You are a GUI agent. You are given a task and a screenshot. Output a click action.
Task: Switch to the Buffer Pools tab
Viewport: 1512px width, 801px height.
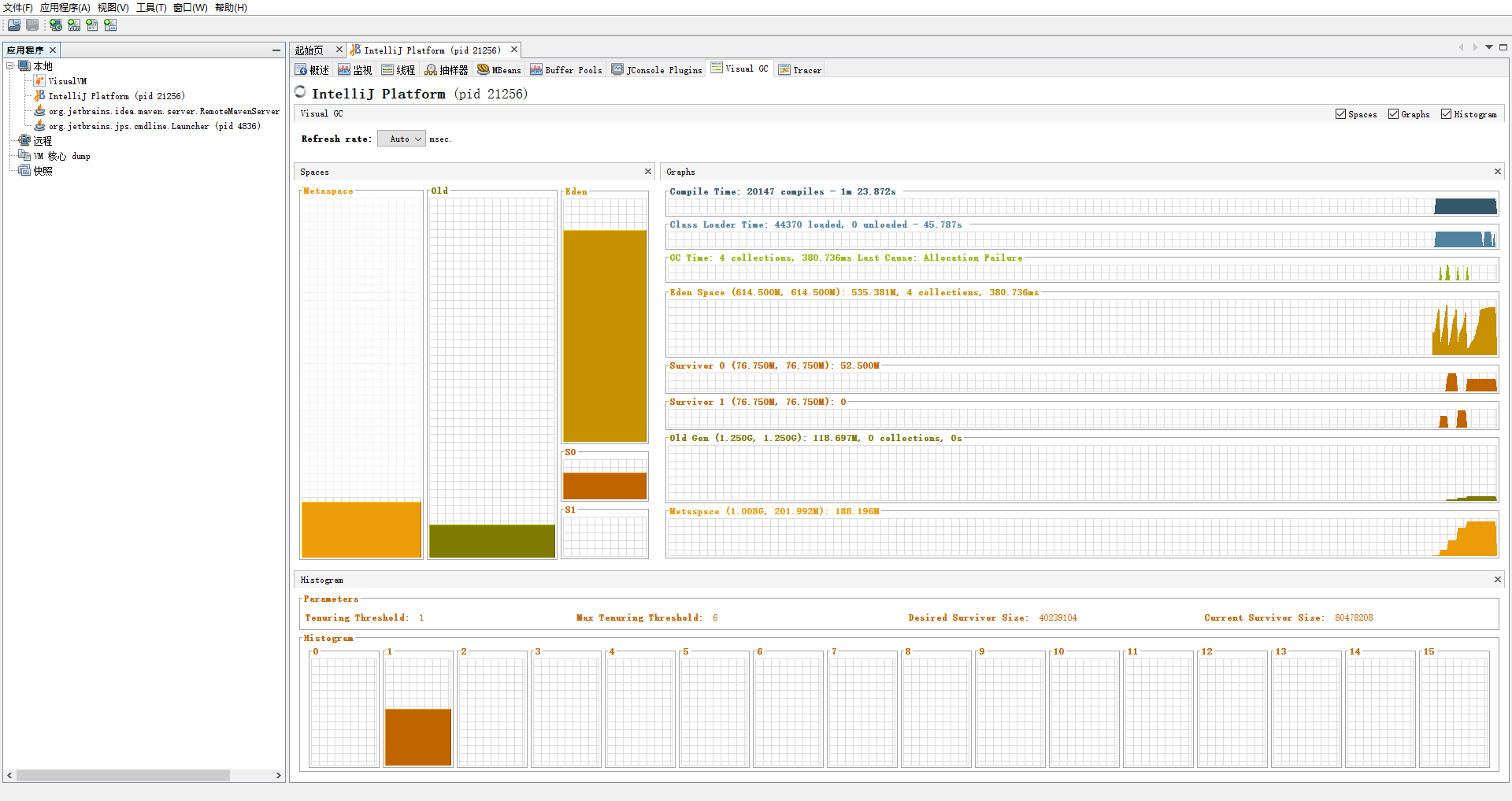tap(566, 70)
